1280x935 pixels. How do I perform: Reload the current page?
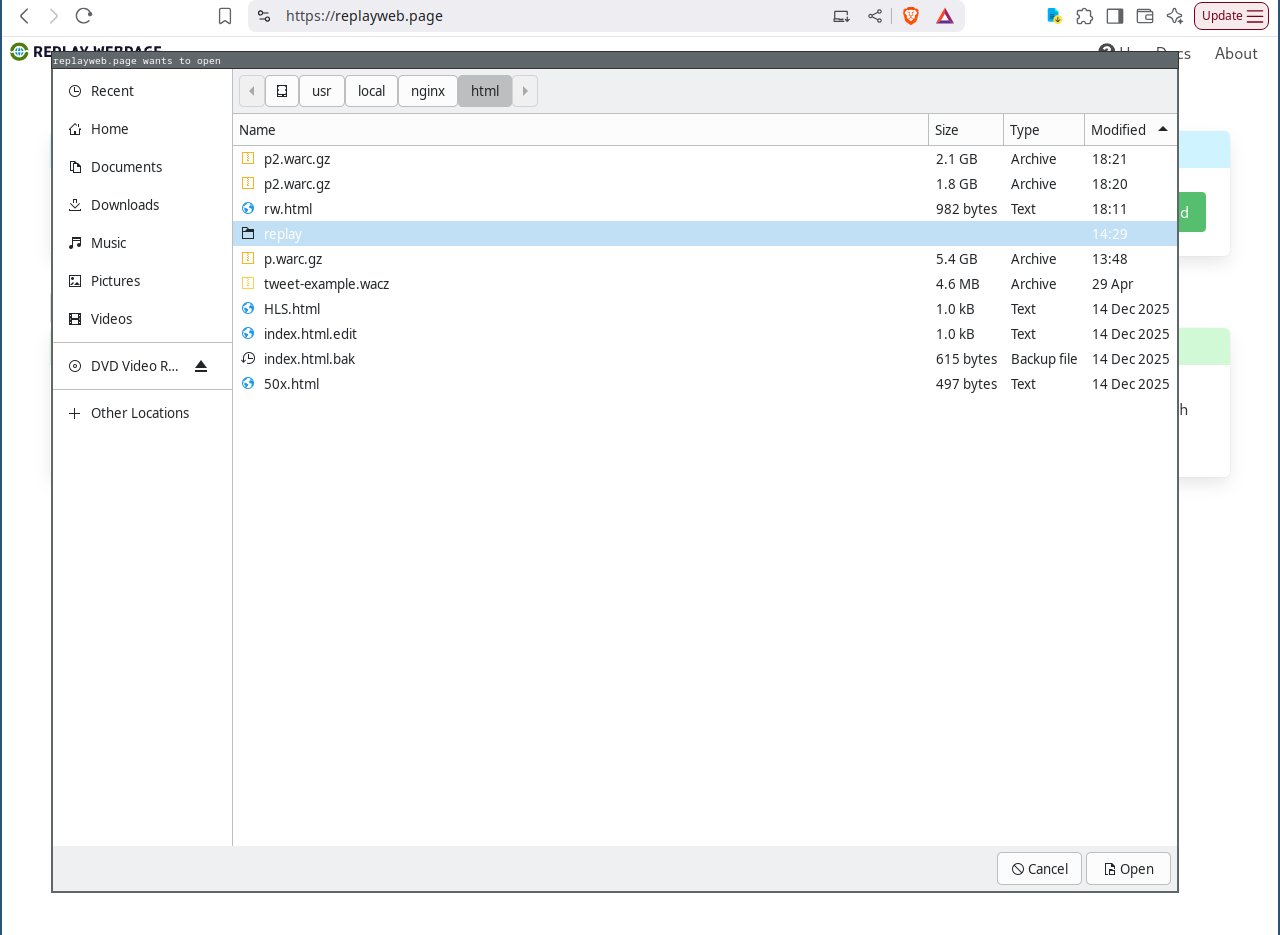pos(84,16)
